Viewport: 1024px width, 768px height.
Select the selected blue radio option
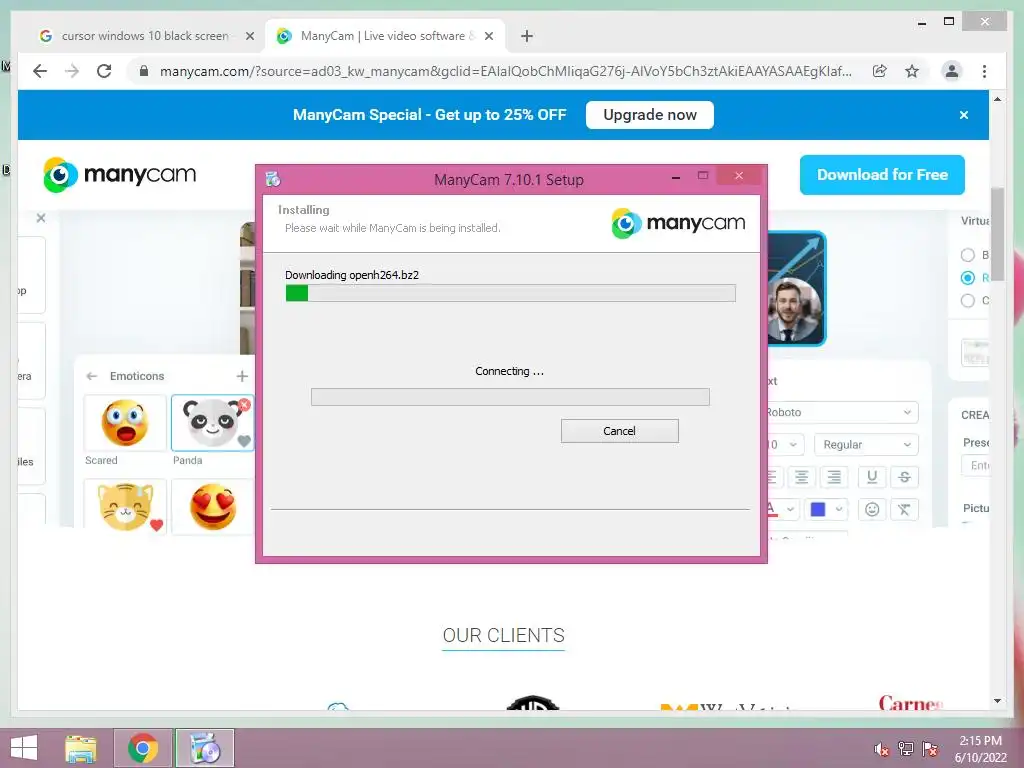point(968,278)
